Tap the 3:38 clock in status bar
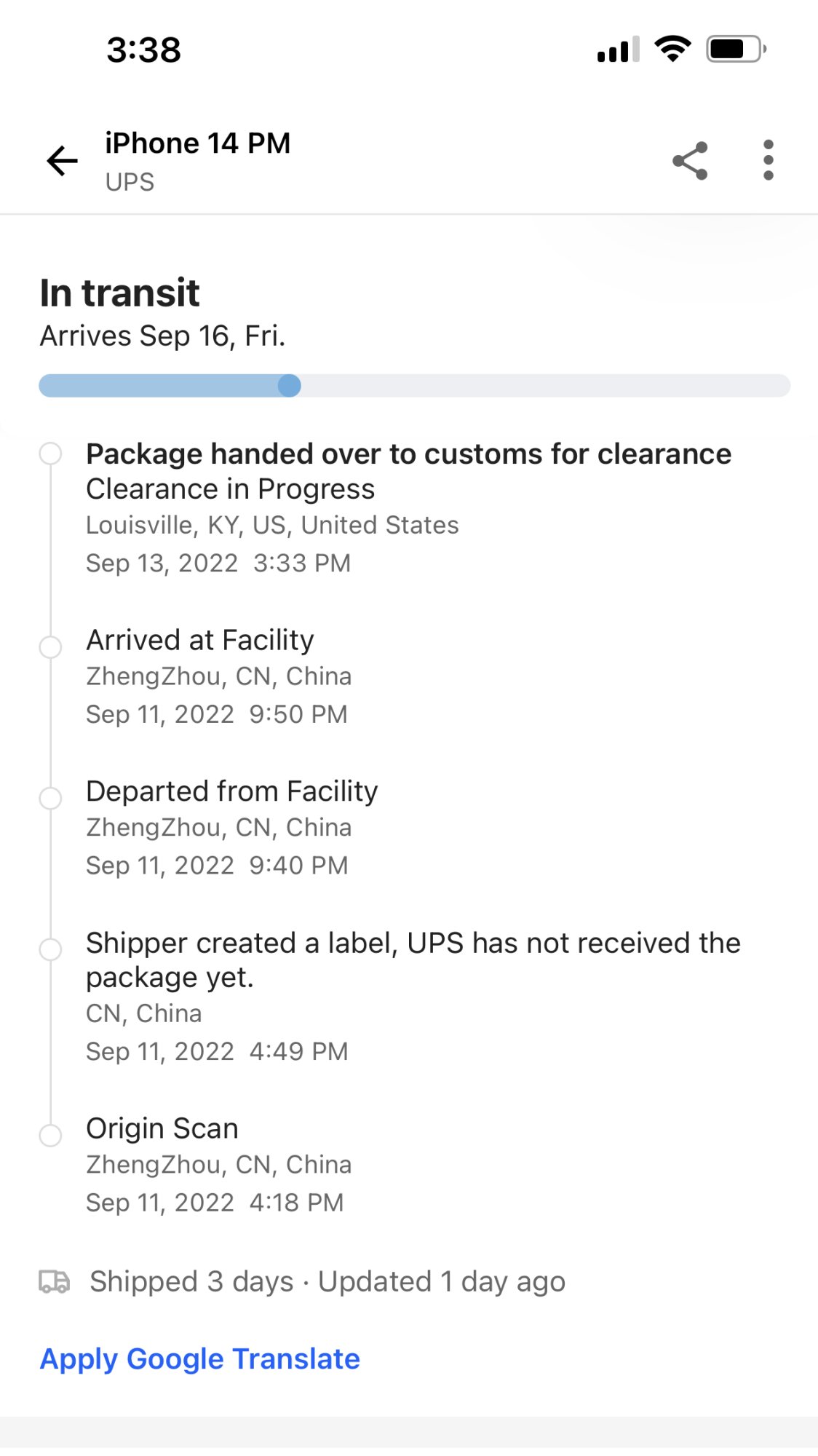Viewport: 818px width, 1456px height. click(x=144, y=50)
